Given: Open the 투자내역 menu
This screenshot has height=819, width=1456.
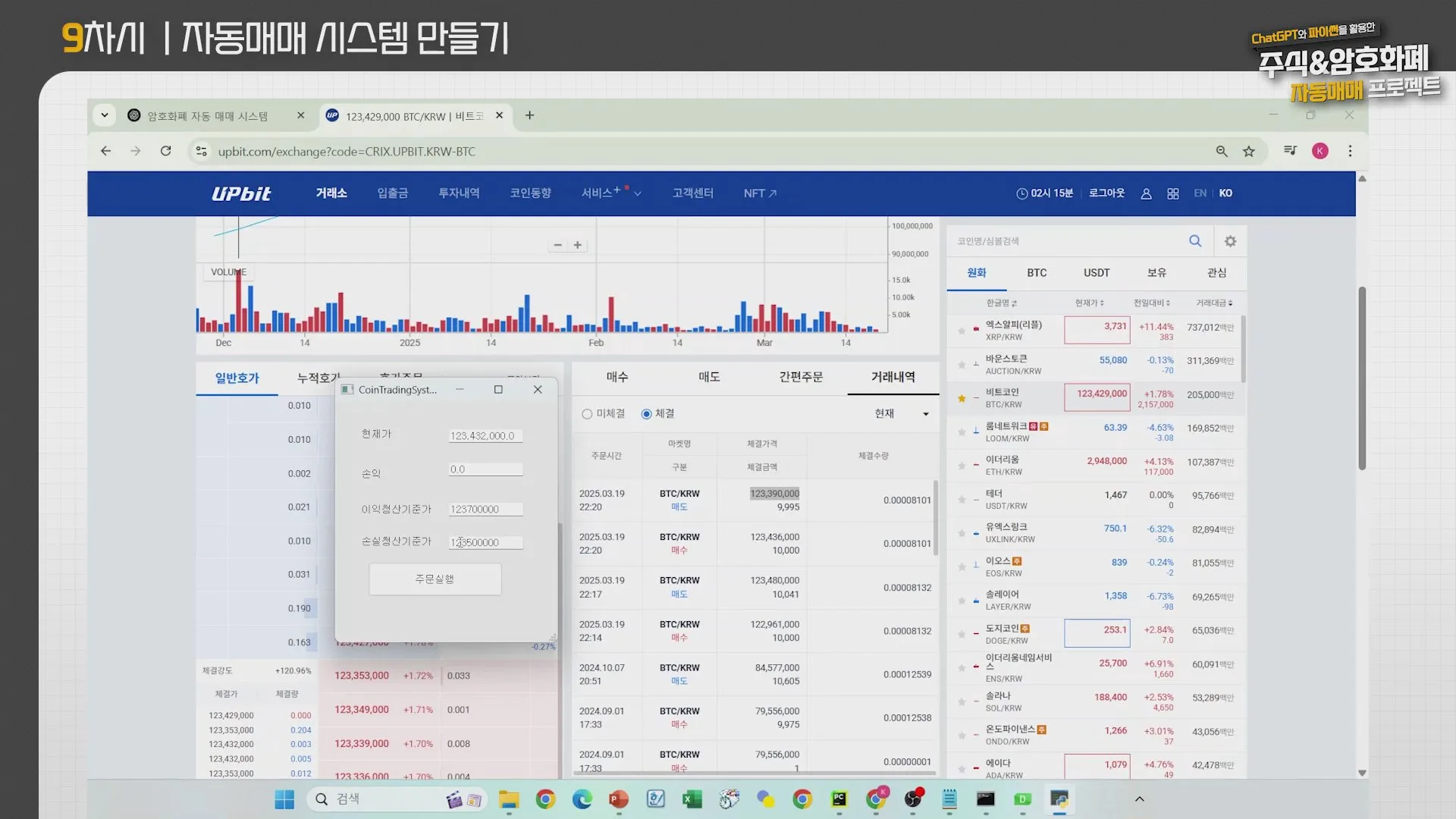Looking at the screenshot, I should coord(459,193).
